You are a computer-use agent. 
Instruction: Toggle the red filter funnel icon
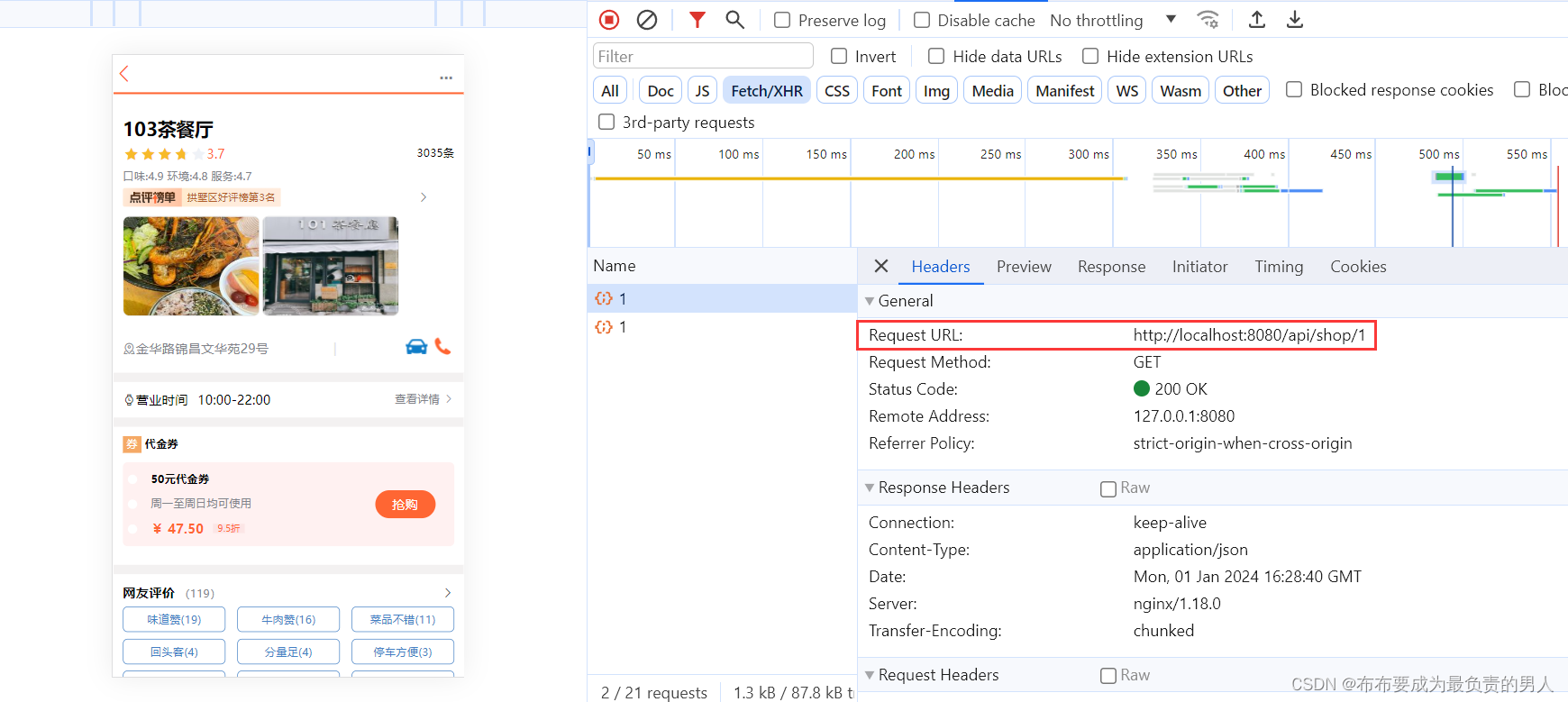click(x=697, y=20)
